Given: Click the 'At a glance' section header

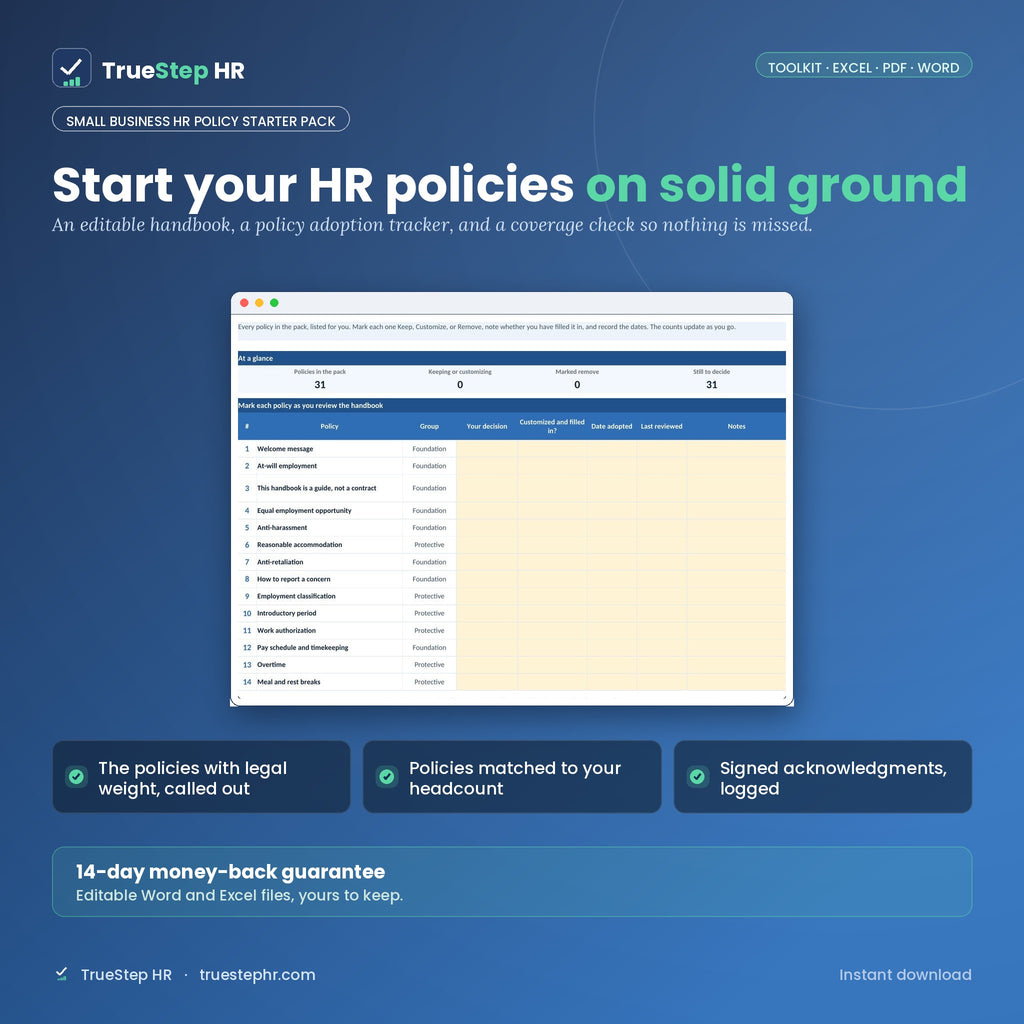Looking at the screenshot, I should point(511,358).
